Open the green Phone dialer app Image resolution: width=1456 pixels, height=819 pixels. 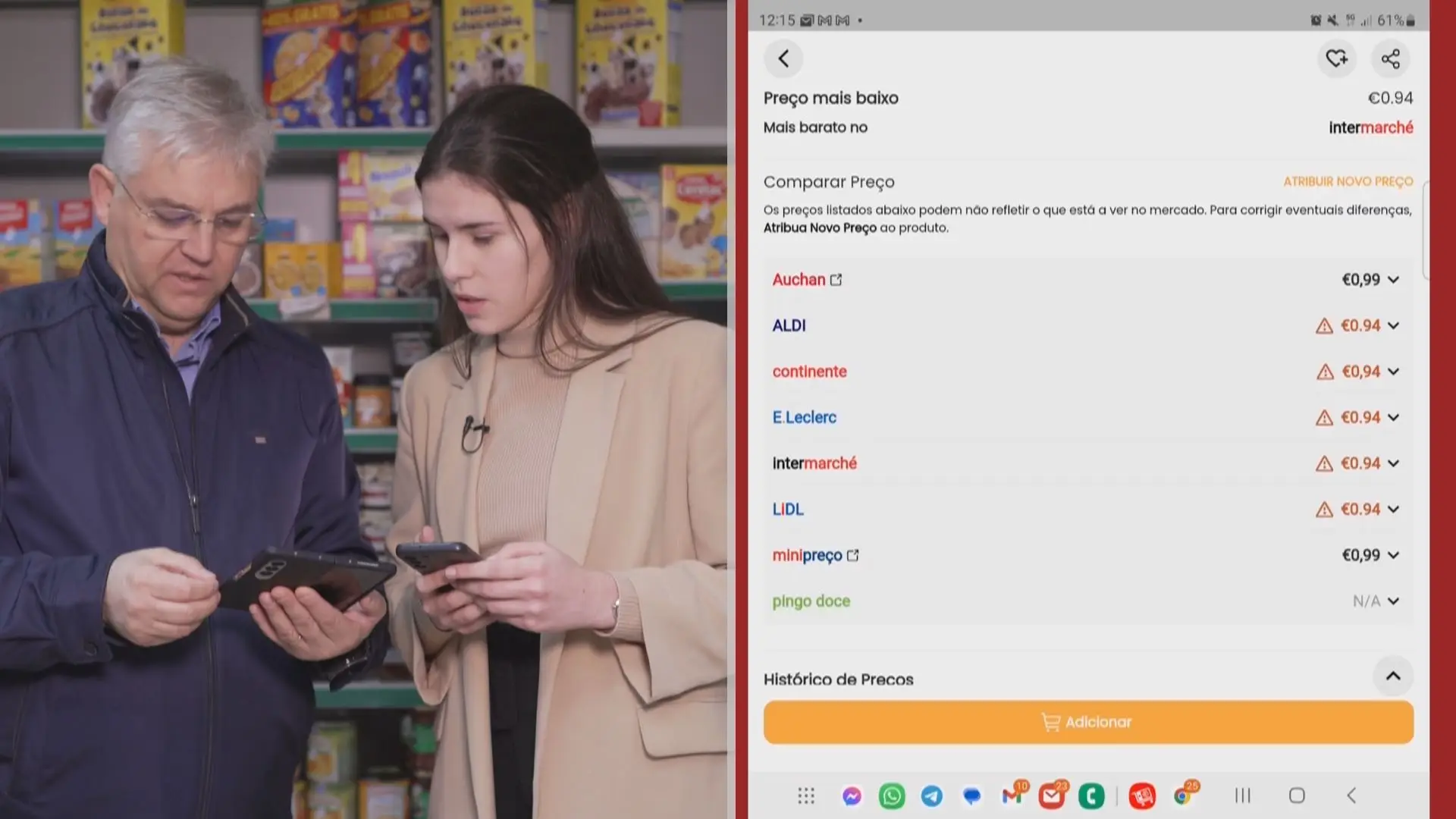pos(1091,795)
